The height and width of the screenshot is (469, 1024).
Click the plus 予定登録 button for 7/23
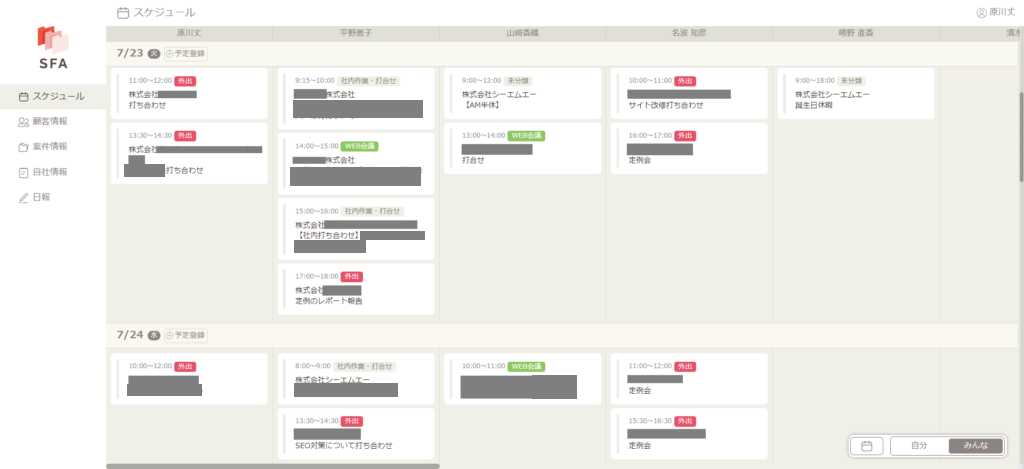point(186,54)
